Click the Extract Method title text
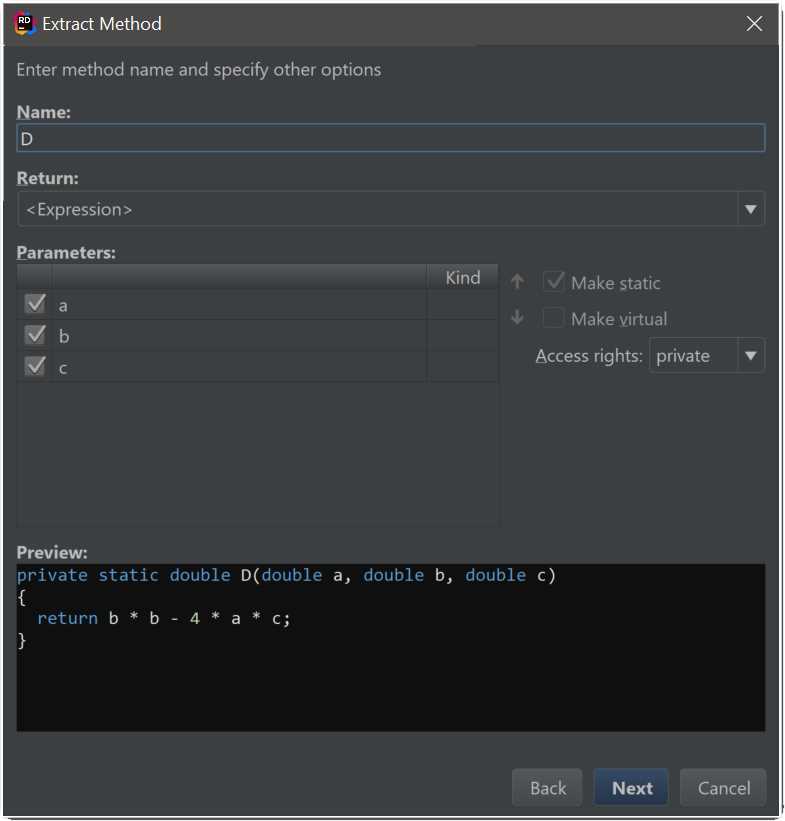 [102, 24]
